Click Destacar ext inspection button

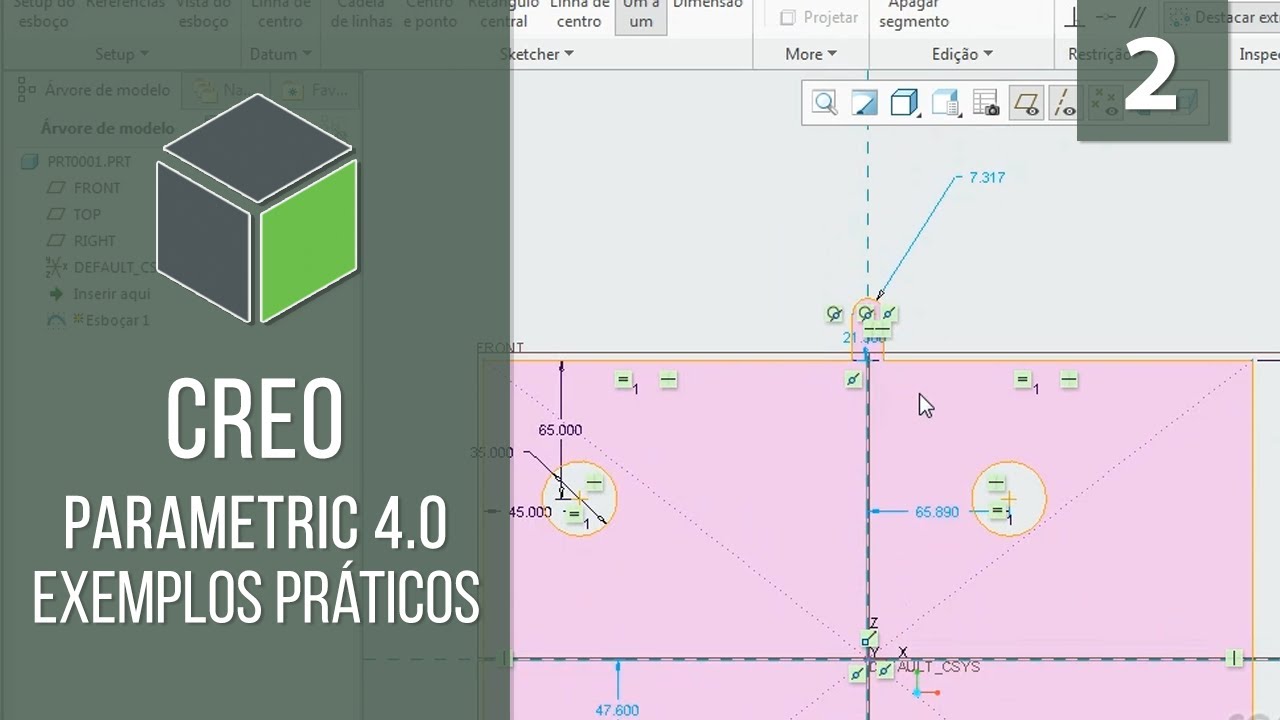(x=1222, y=17)
